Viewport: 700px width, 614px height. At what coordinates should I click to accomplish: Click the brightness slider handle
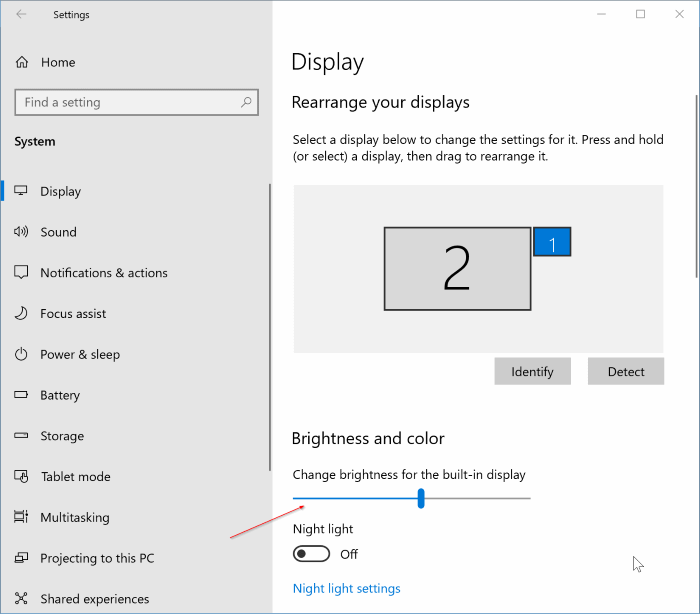coord(421,498)
